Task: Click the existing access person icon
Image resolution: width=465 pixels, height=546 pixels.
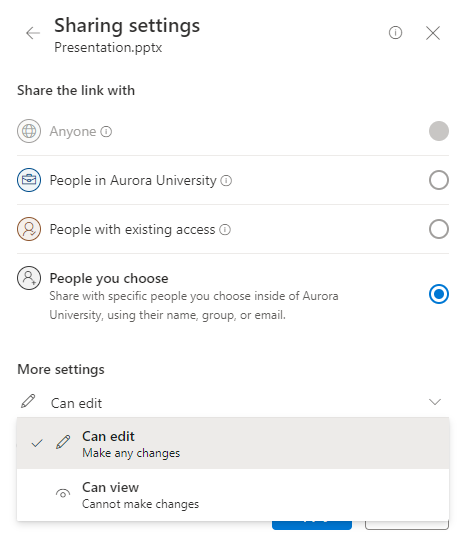Action: 29,229
